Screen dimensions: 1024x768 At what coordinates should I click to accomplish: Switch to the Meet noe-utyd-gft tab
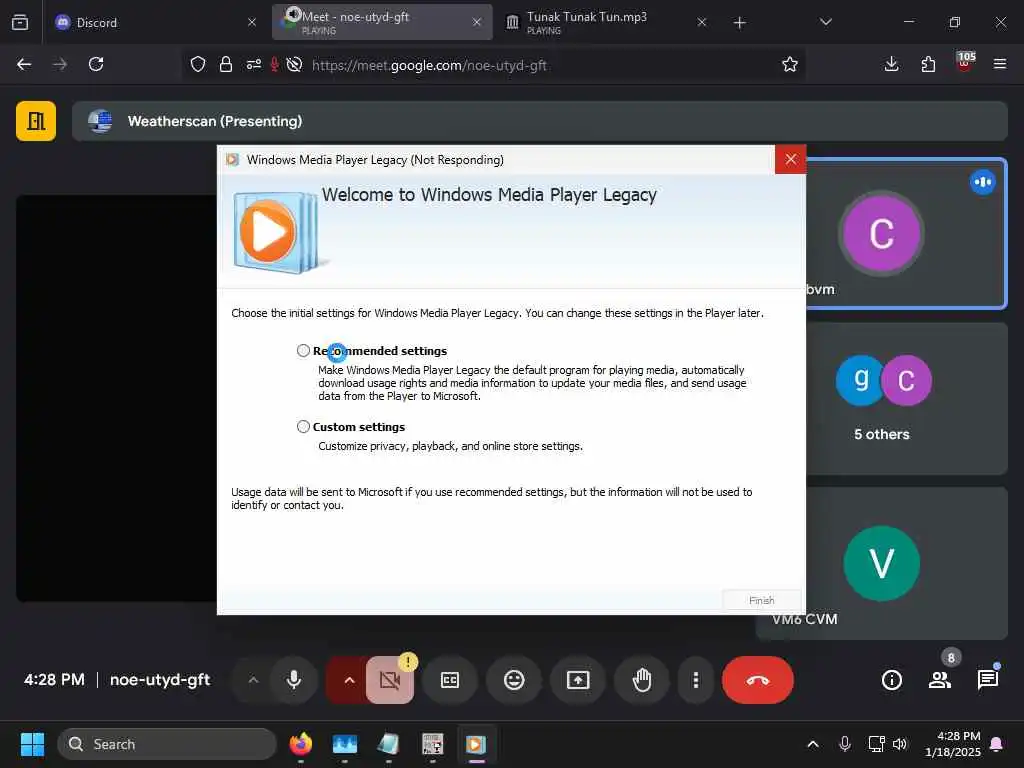pos(382,22)
